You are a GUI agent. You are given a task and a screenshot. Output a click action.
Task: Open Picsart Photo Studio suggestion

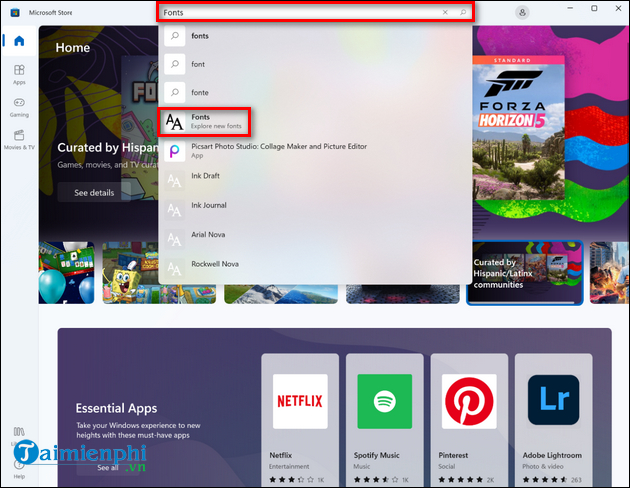coord(315,151)
